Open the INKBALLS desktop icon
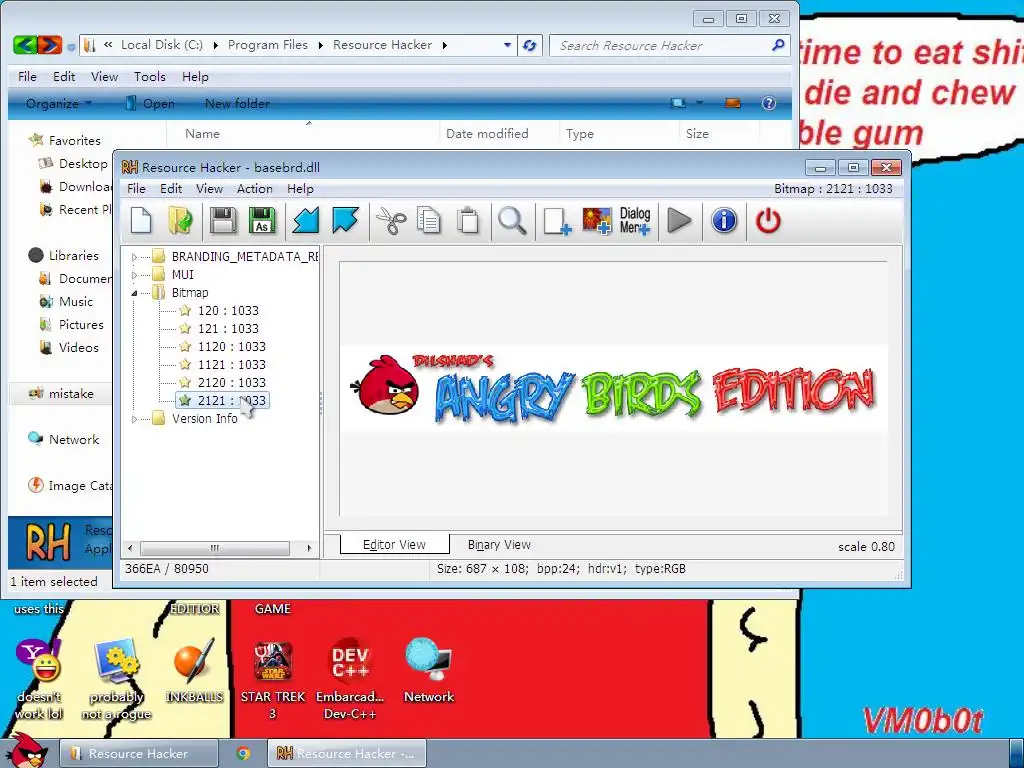The width and height of the screenshot is (1024, 768). [194, 671]
